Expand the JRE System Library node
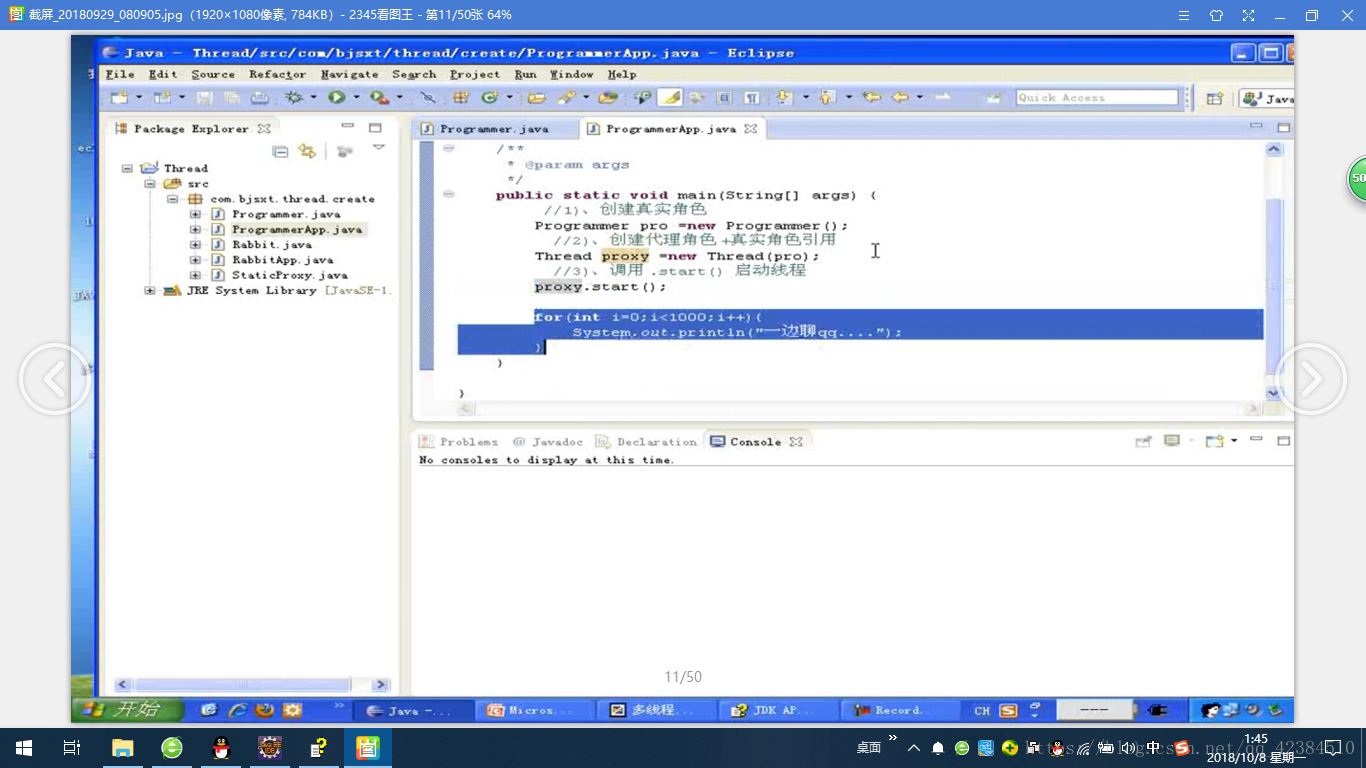 pyautogui.click(x=150, y=290)
